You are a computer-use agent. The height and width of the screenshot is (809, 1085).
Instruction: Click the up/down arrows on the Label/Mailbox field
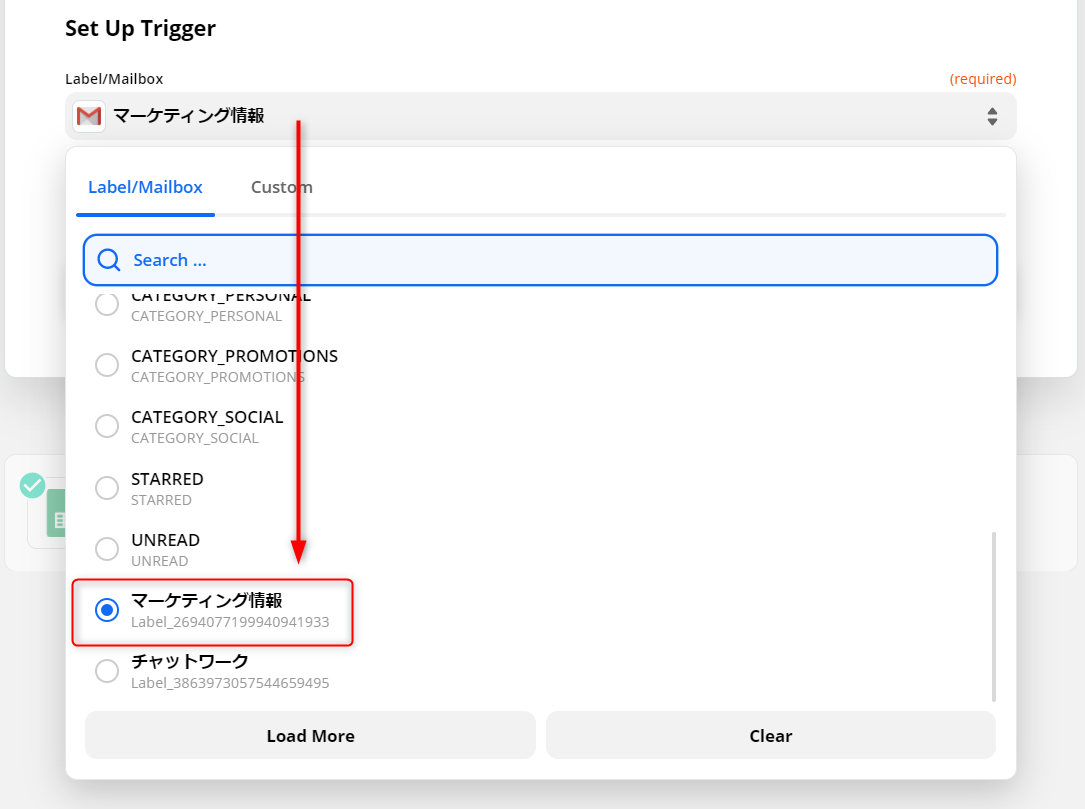click(x=992, y=116)
